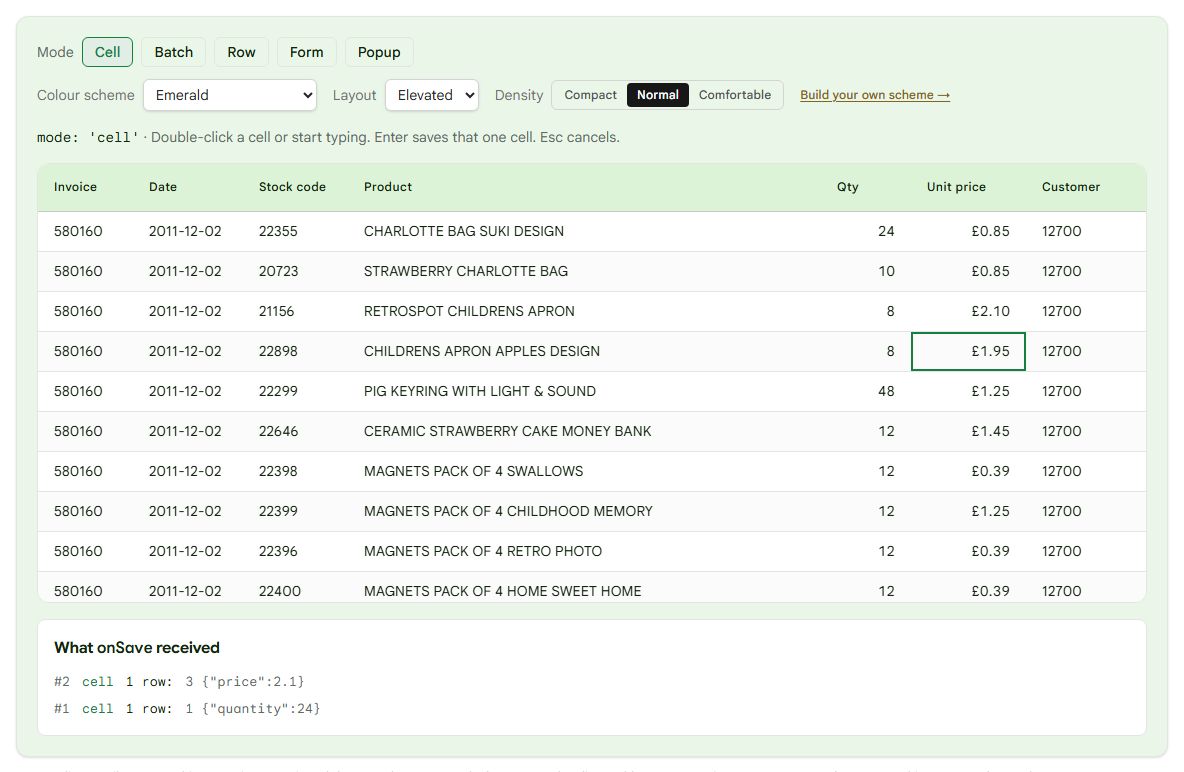This screenshot has height=772, width=1184.
Task: Click the price cell in PIG KEYRING row
Action: 968,391
